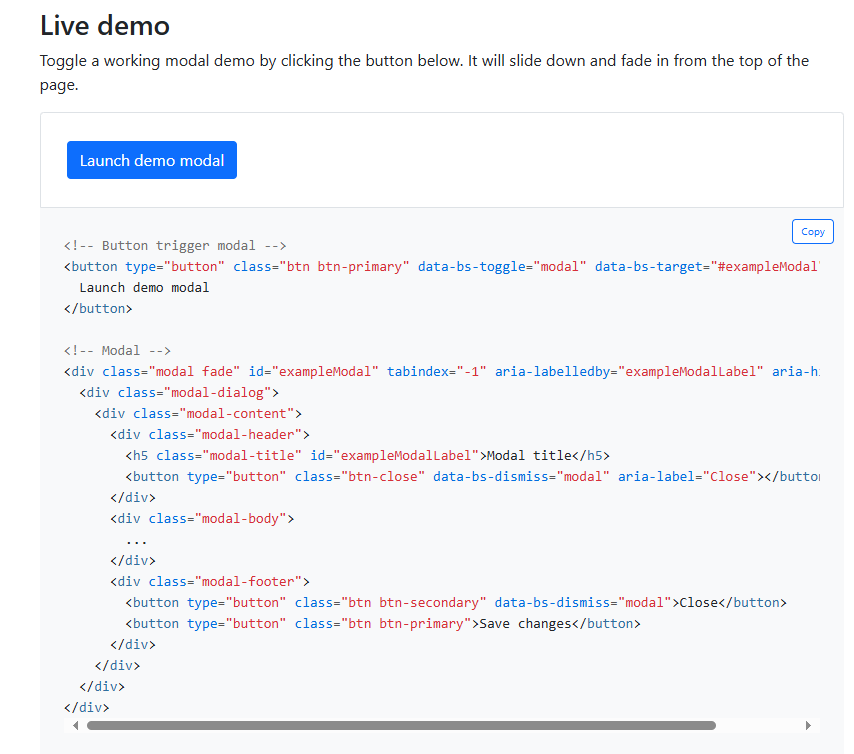Click the horizontal scrollbar thumb in code block
Image resolution: width=854 pixels, height=754 pixels.
tap(401, 725)
